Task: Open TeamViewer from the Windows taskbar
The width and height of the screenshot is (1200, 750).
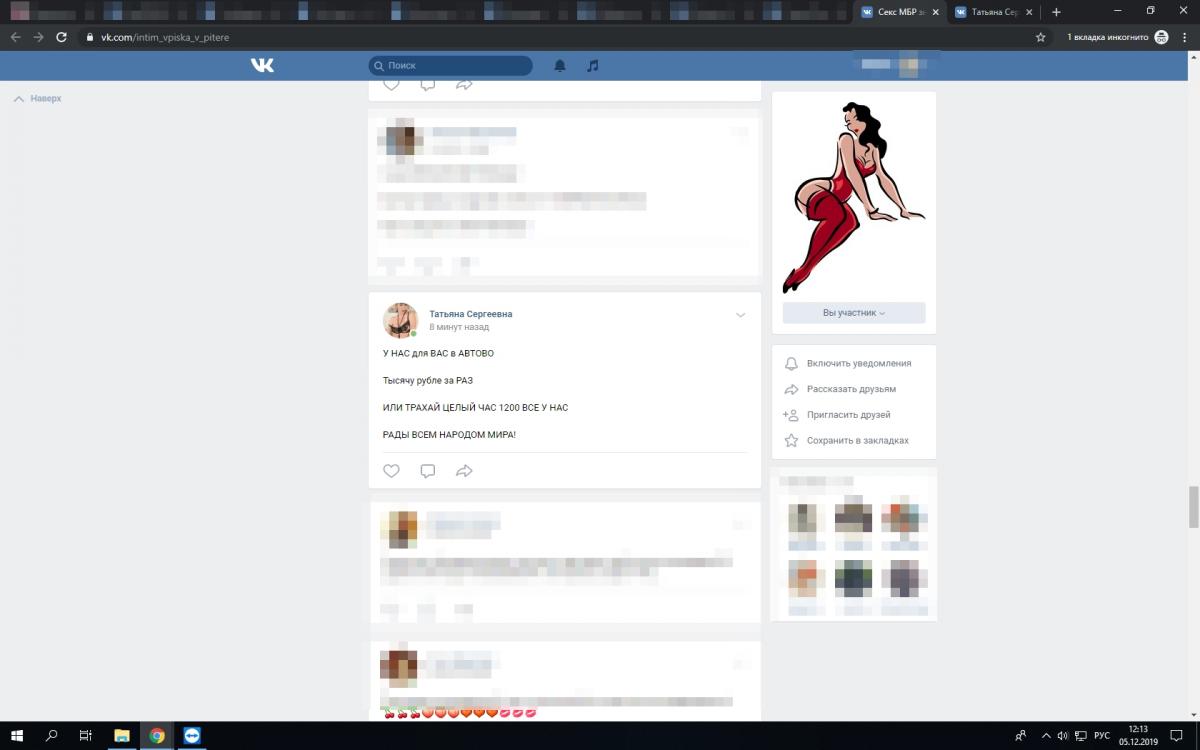Action: coord(192,735)
